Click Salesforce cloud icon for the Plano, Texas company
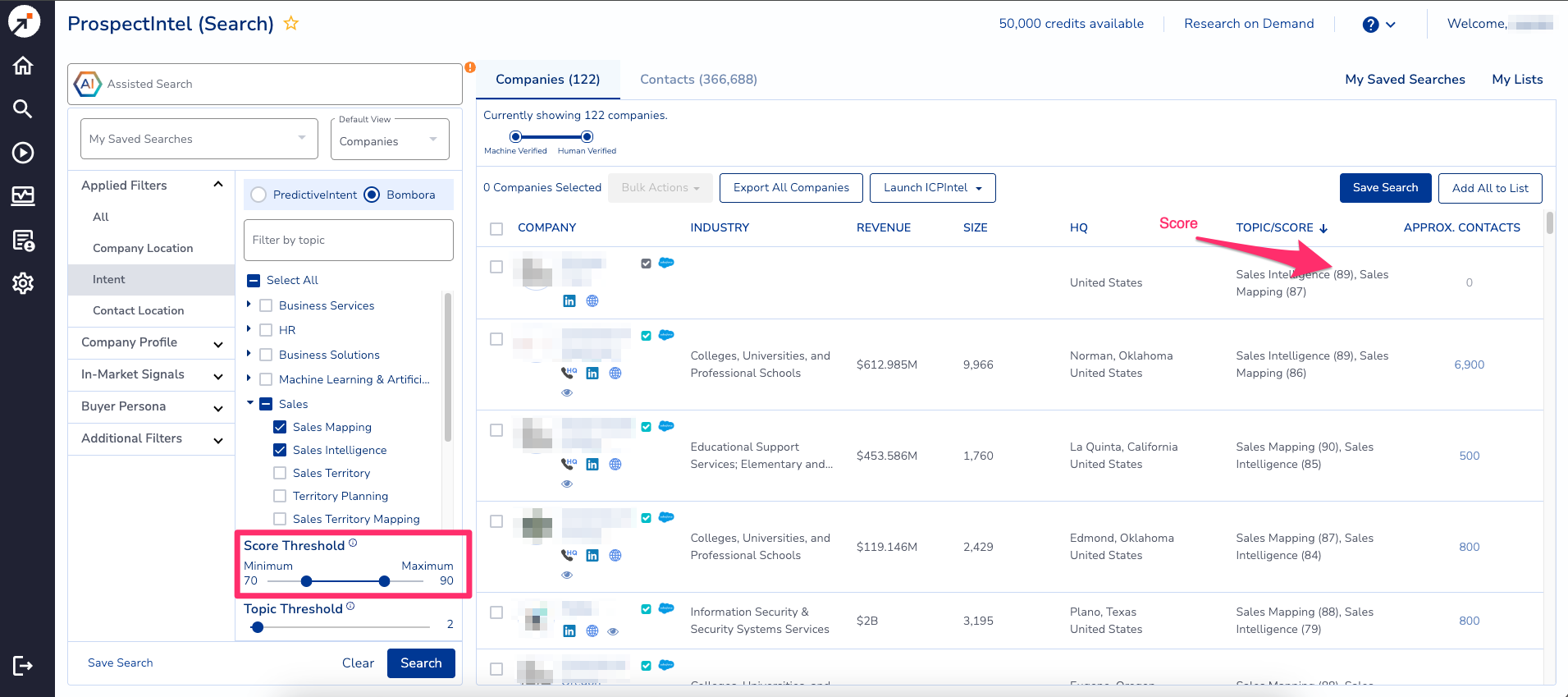 pyautogui.click(x=666, y=608)
